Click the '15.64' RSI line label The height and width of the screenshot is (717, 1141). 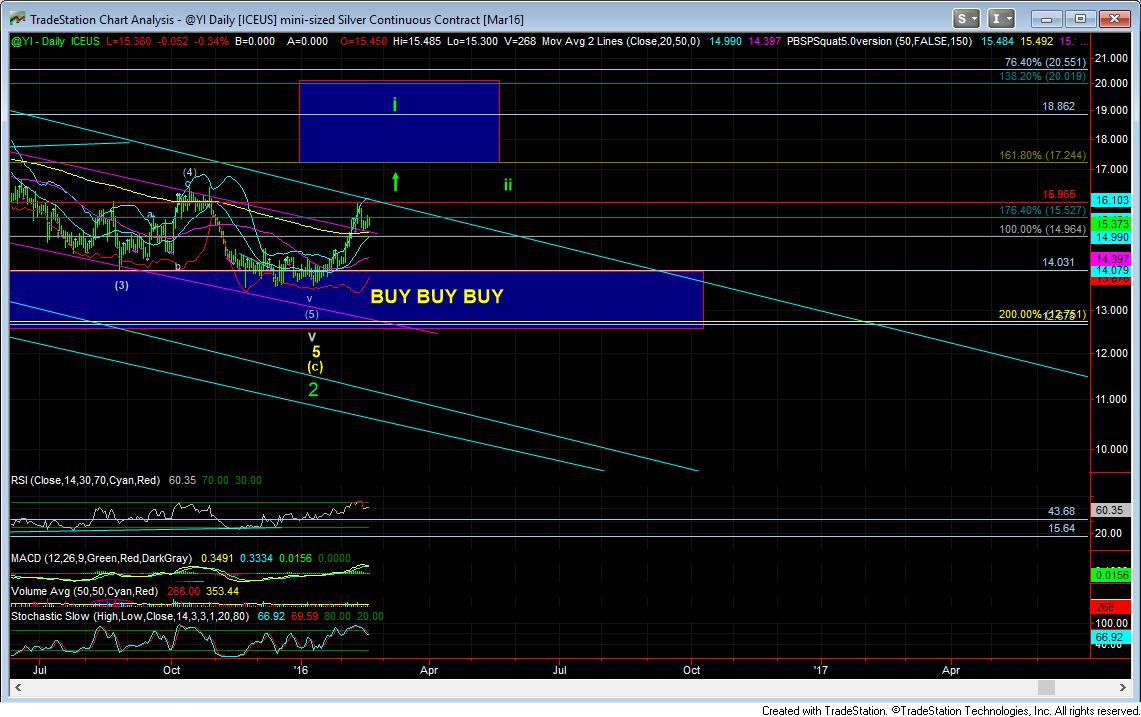coord(1062,528)
